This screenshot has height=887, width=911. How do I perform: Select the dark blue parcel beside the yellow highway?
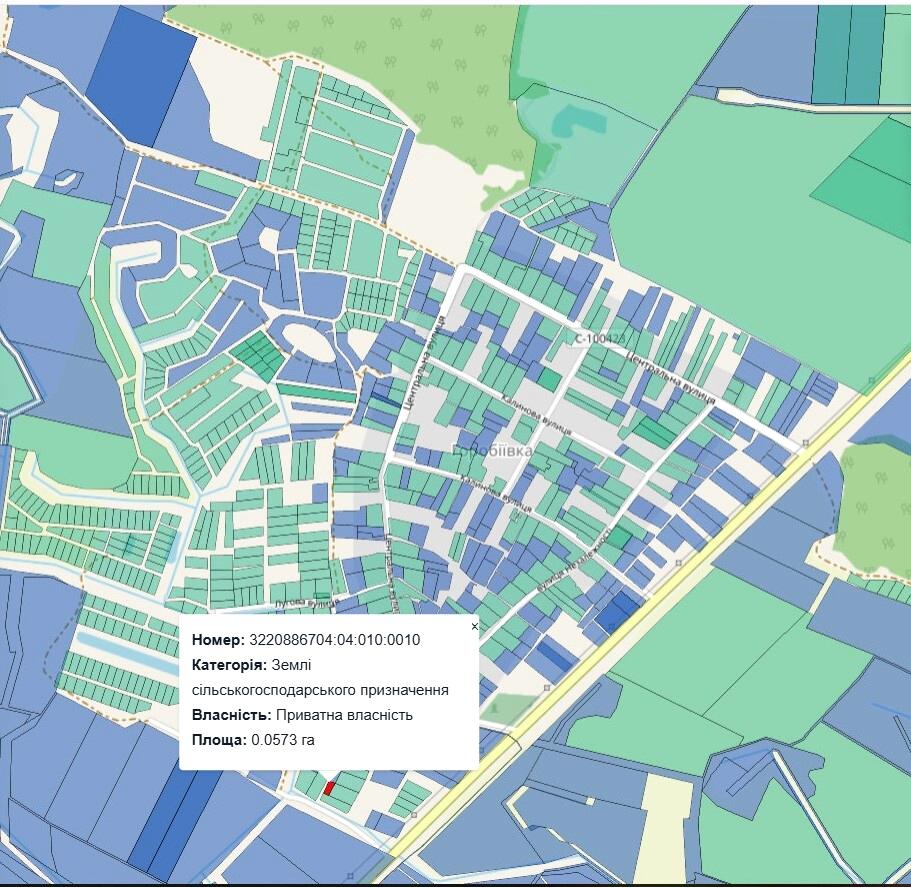[x=617, y=610]
